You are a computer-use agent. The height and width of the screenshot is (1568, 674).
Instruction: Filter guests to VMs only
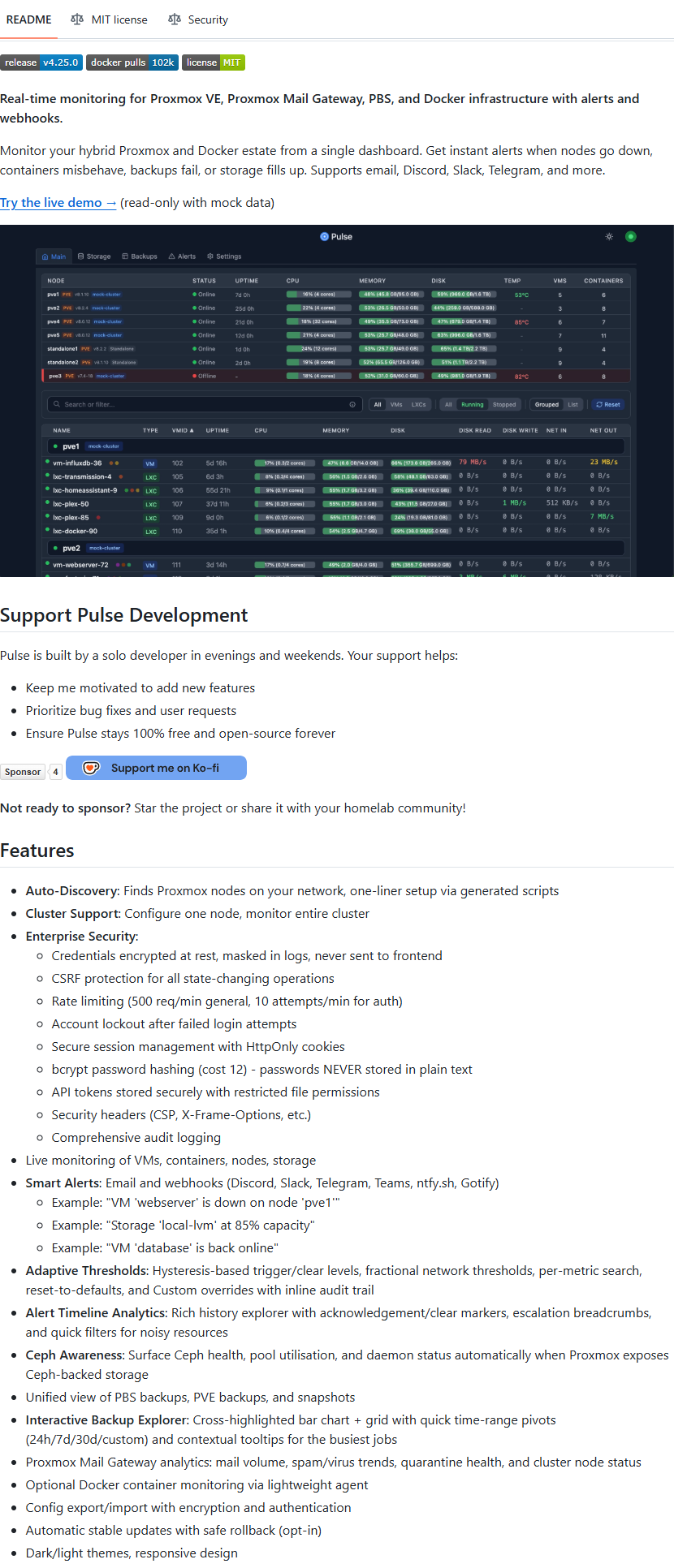[396, 404]
